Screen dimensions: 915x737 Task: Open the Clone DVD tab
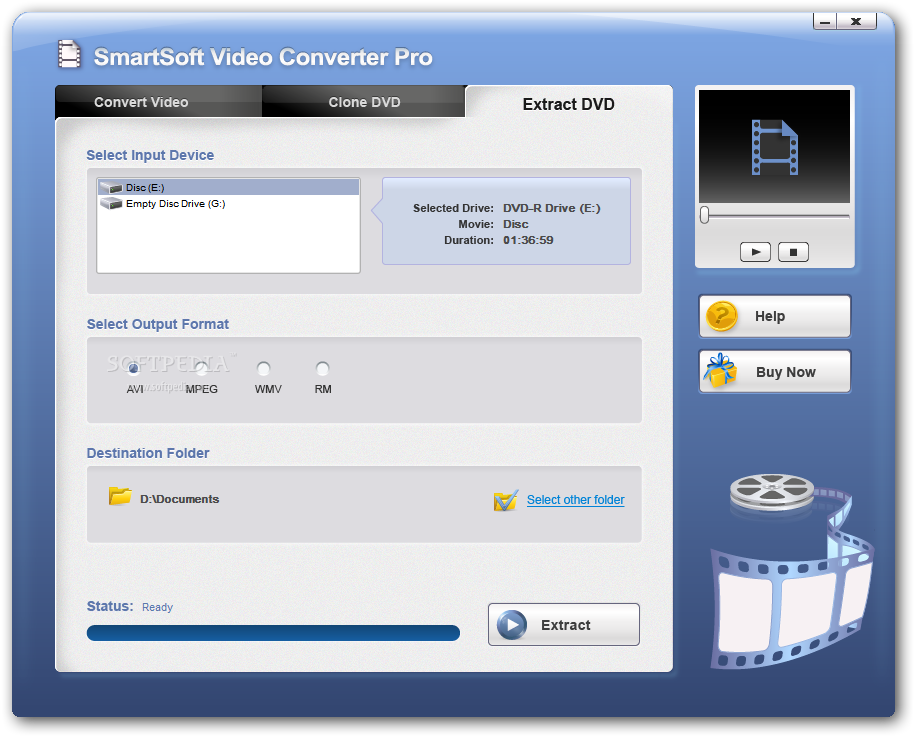pos(364,102)
